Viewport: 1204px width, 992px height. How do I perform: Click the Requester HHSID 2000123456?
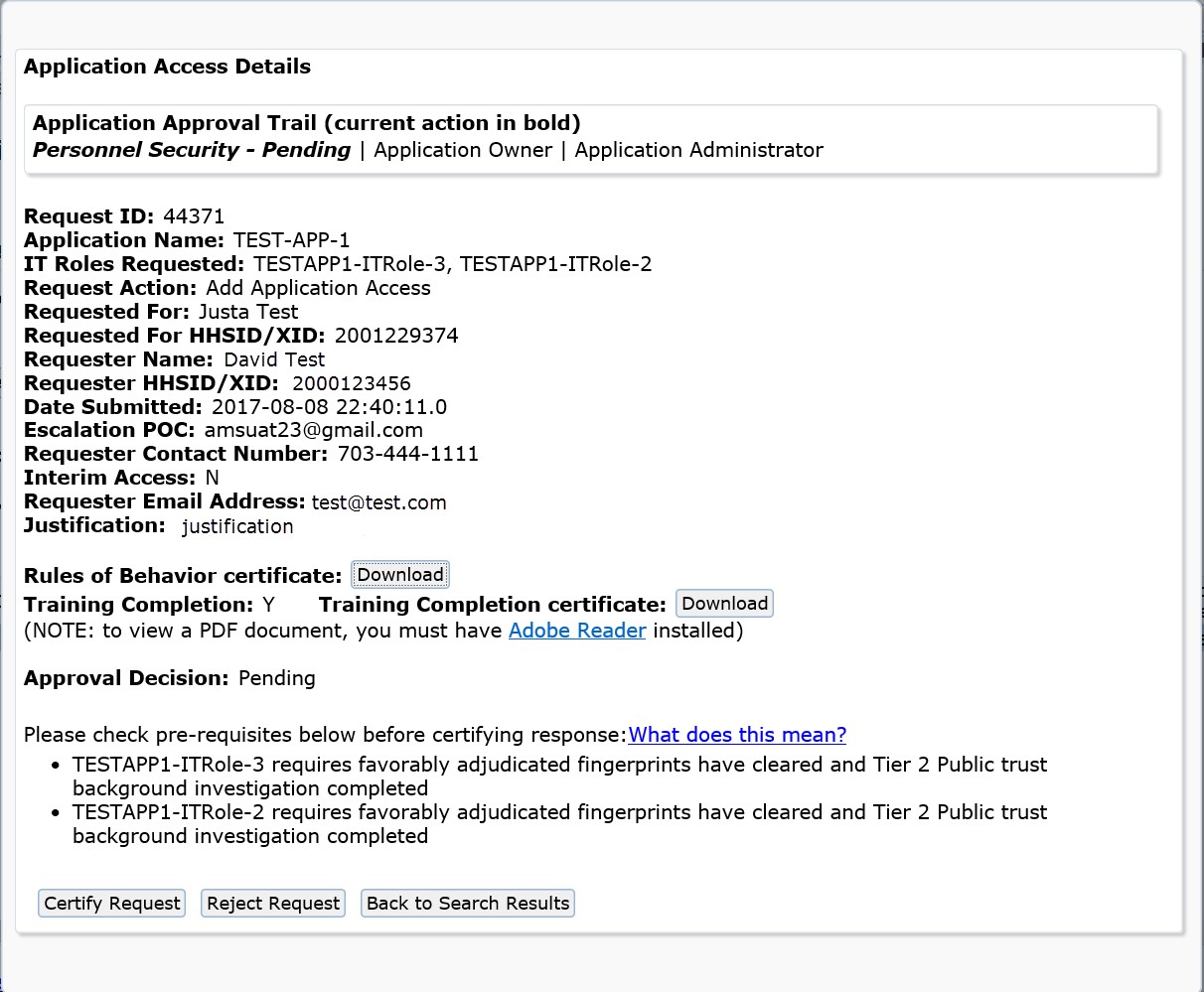click(x=351, y=383)
